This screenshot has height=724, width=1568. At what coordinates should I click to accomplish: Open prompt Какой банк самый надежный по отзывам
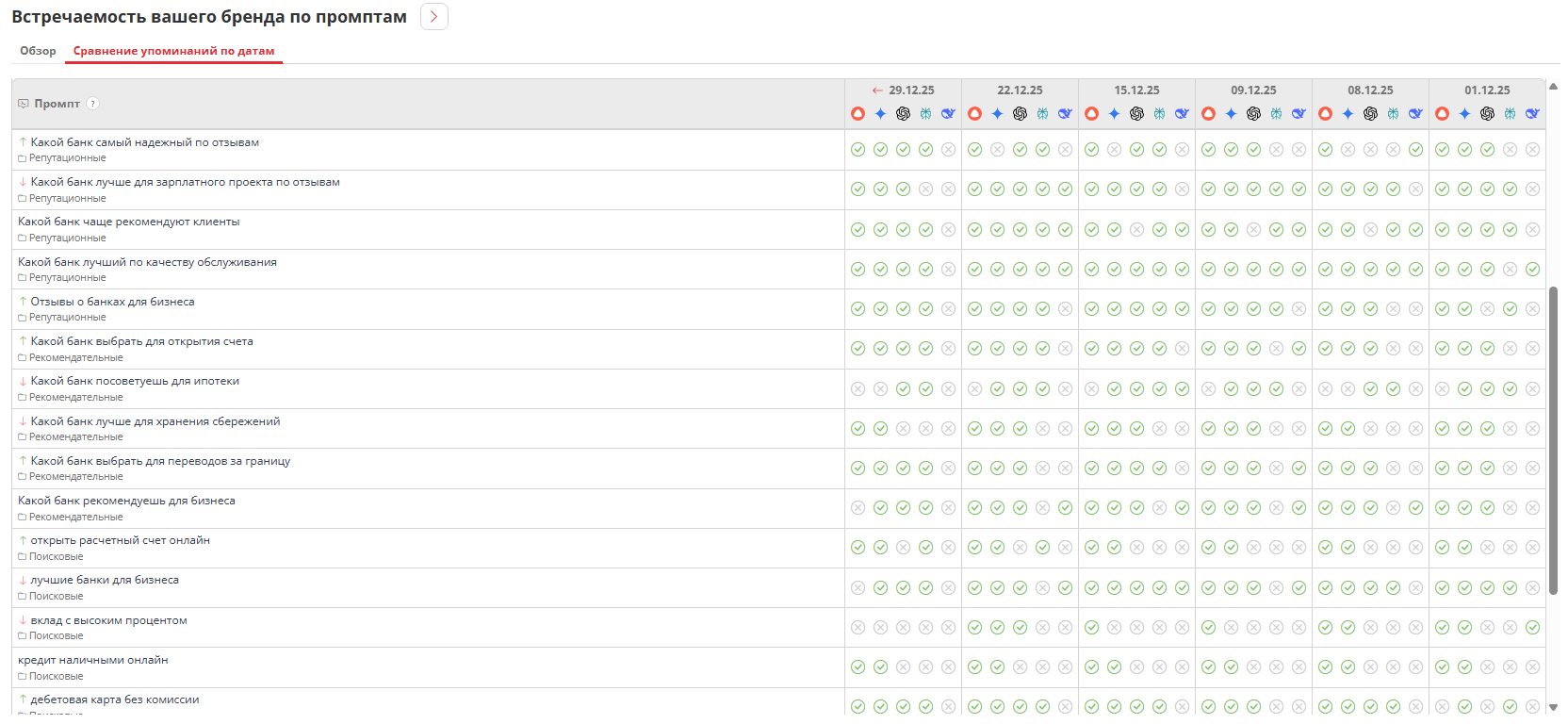144,142
